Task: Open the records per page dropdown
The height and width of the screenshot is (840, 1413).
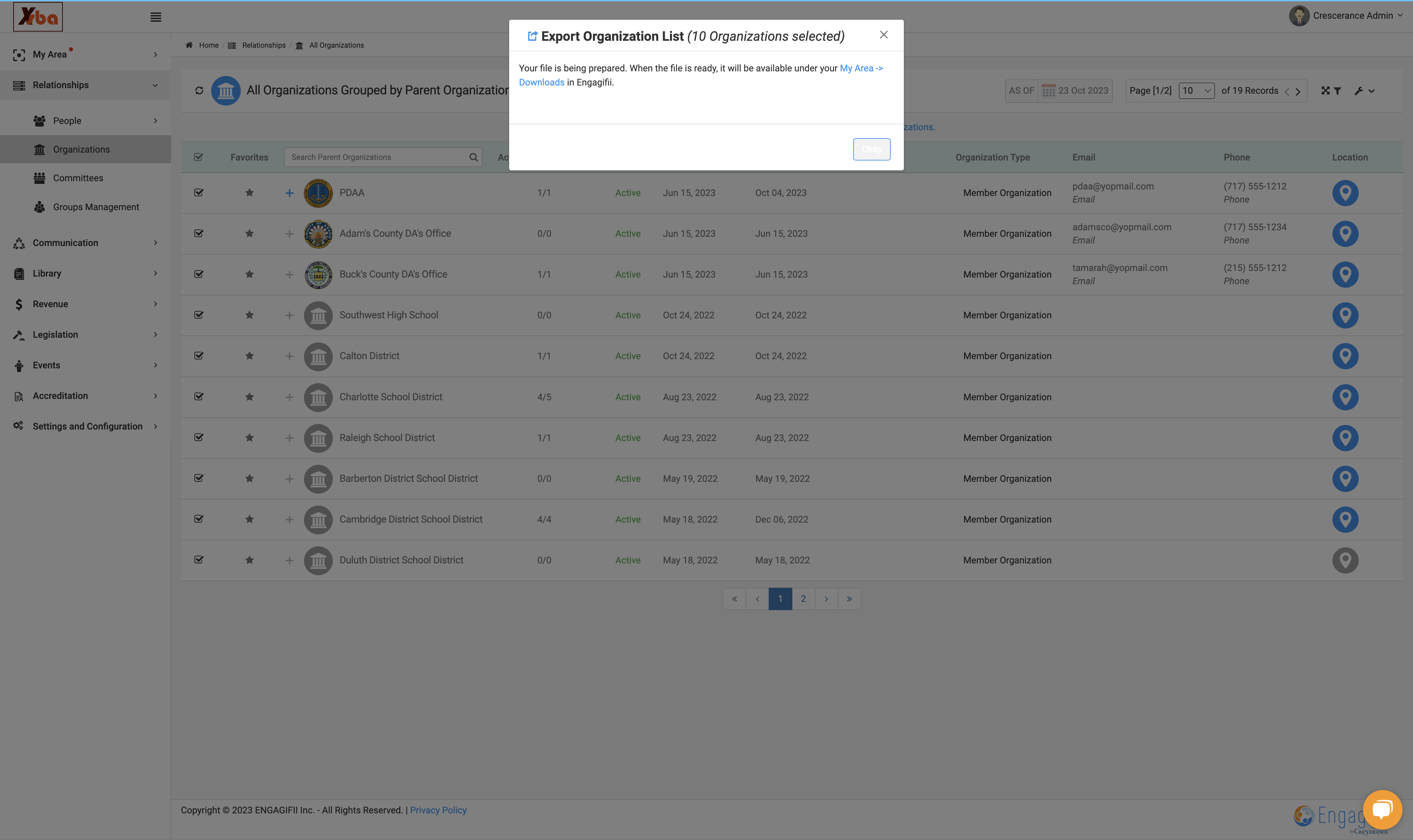Action: tap(1196, 90)
